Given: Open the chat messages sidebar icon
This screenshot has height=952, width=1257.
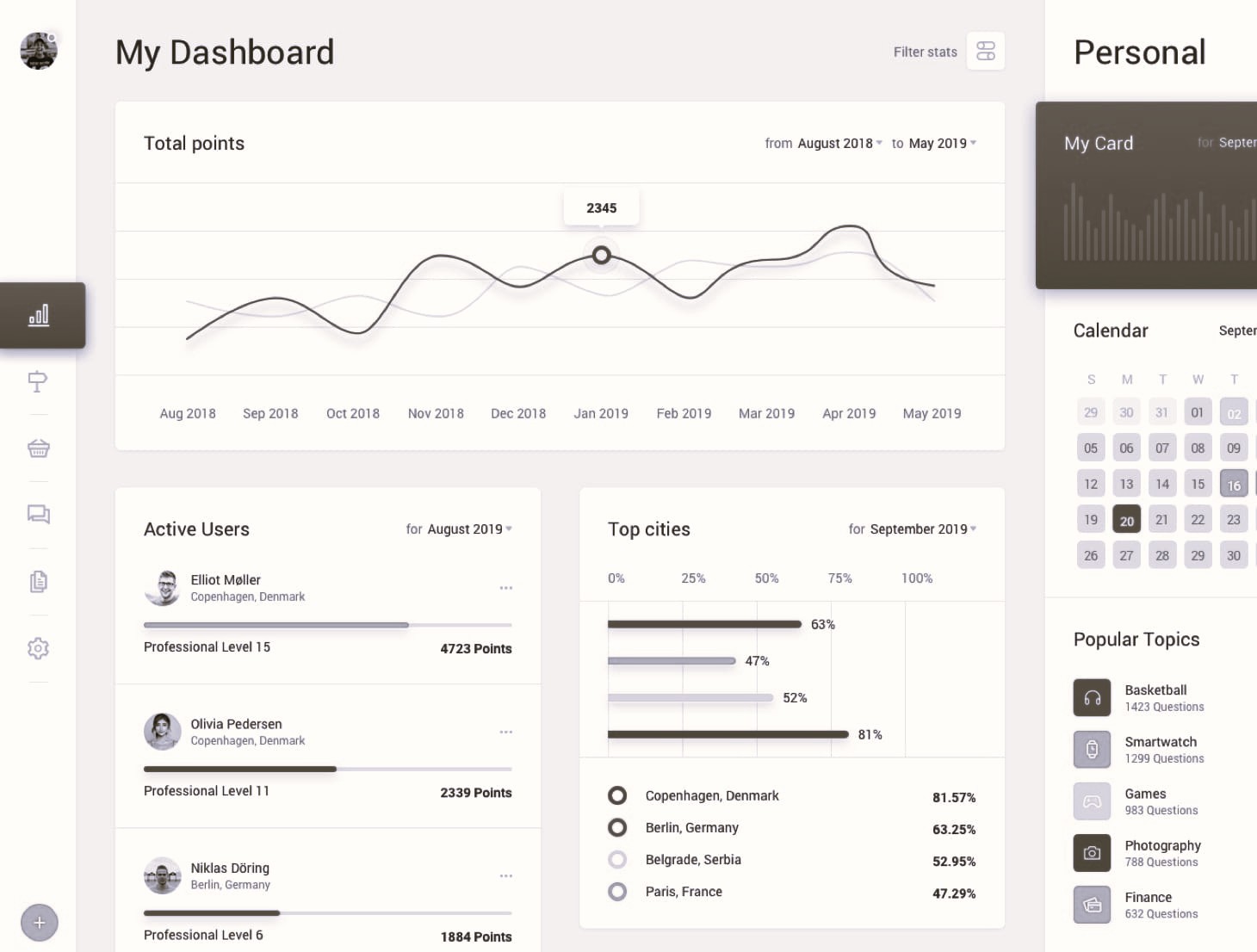Looking at the screenshot, I should [38, 514].
